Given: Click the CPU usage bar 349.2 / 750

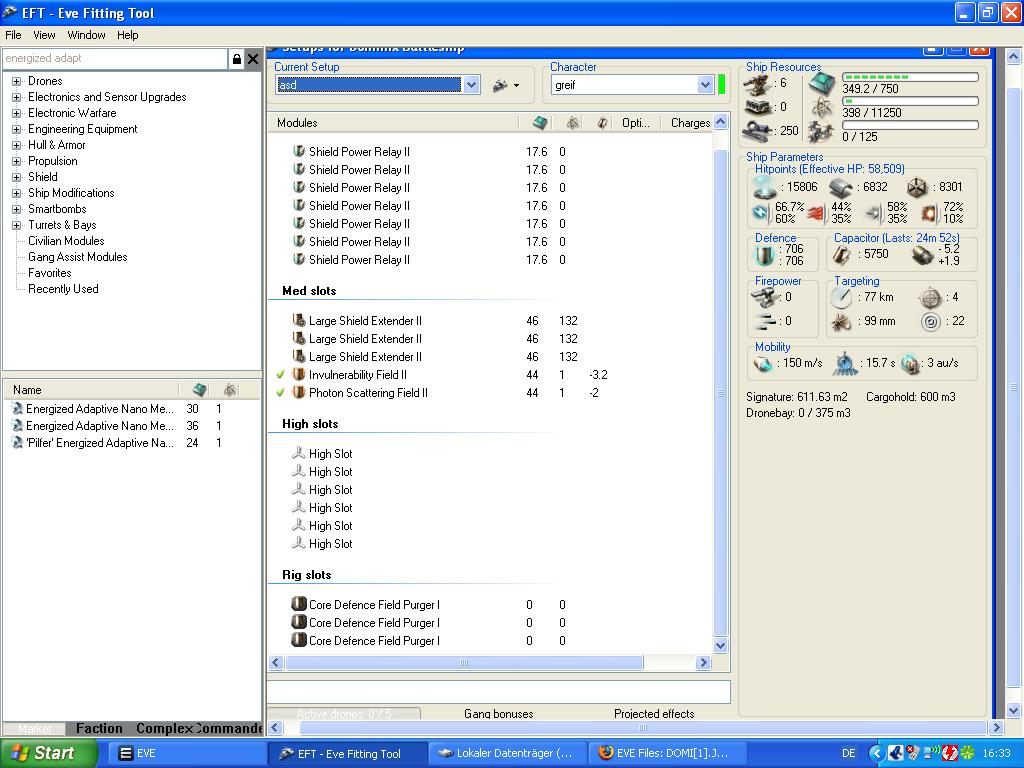Looking at the screenshot, I should (x=910, y=78).
